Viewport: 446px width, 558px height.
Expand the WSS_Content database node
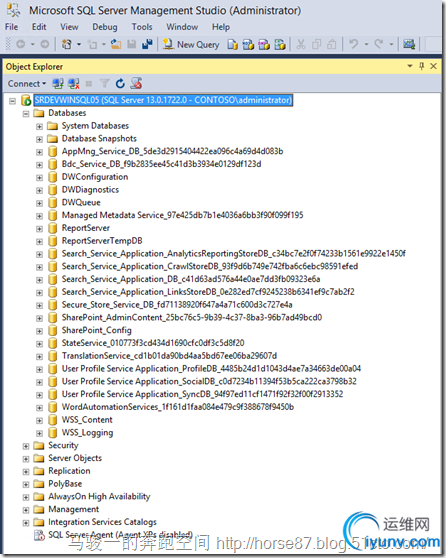[39, 421]
